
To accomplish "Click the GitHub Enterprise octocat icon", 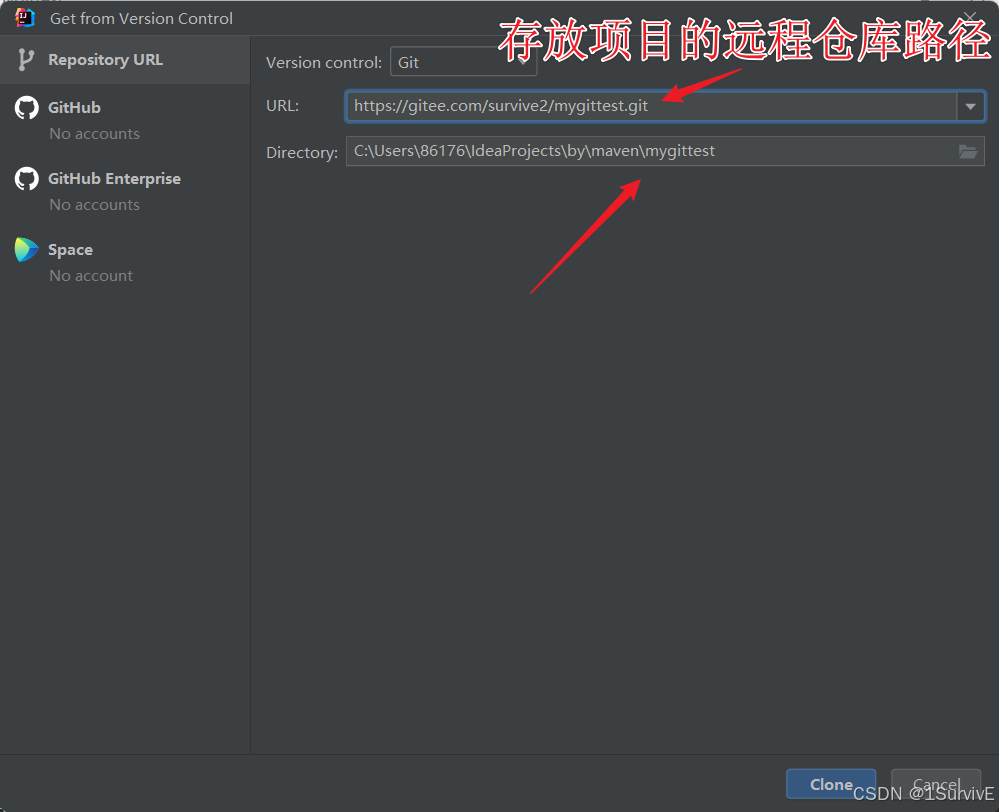I will [27, 178].
